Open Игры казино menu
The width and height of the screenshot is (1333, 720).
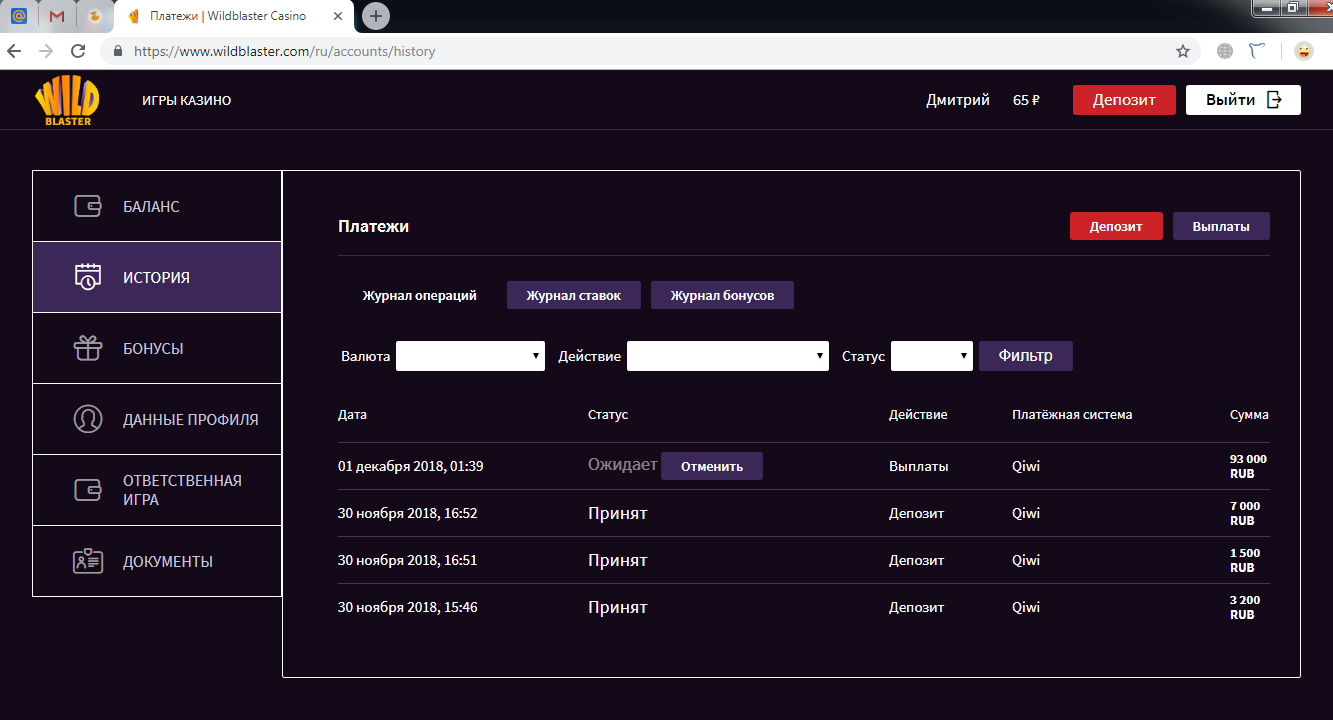pos(187,100)
